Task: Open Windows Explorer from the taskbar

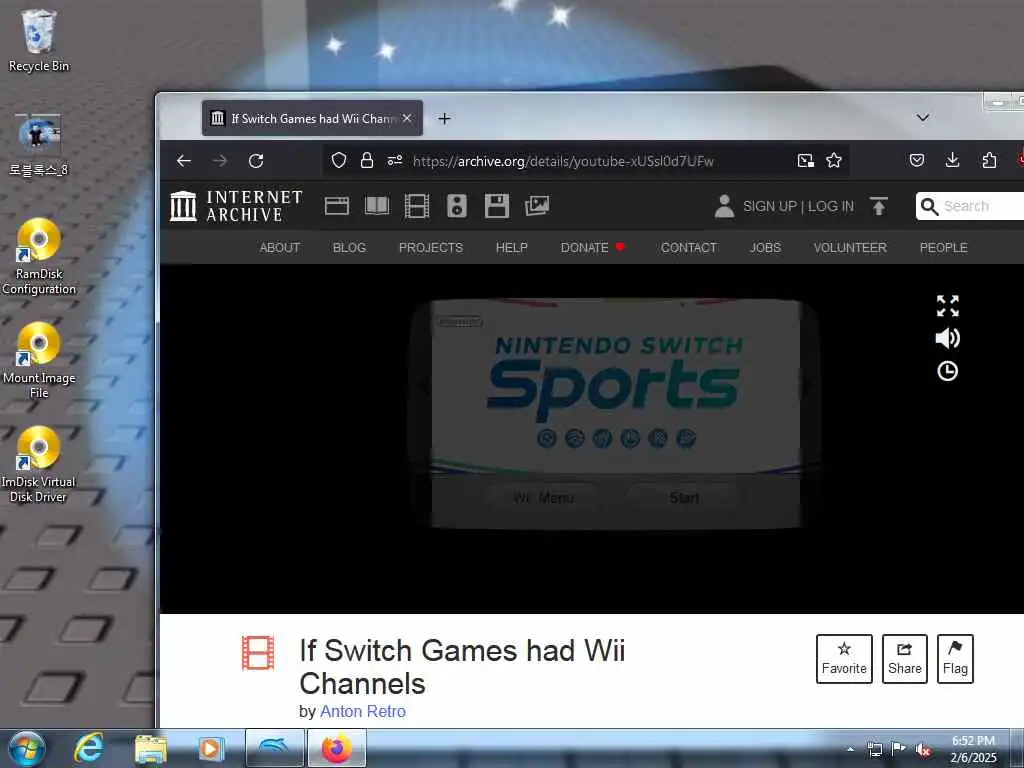Action: [x=150, y=749]
